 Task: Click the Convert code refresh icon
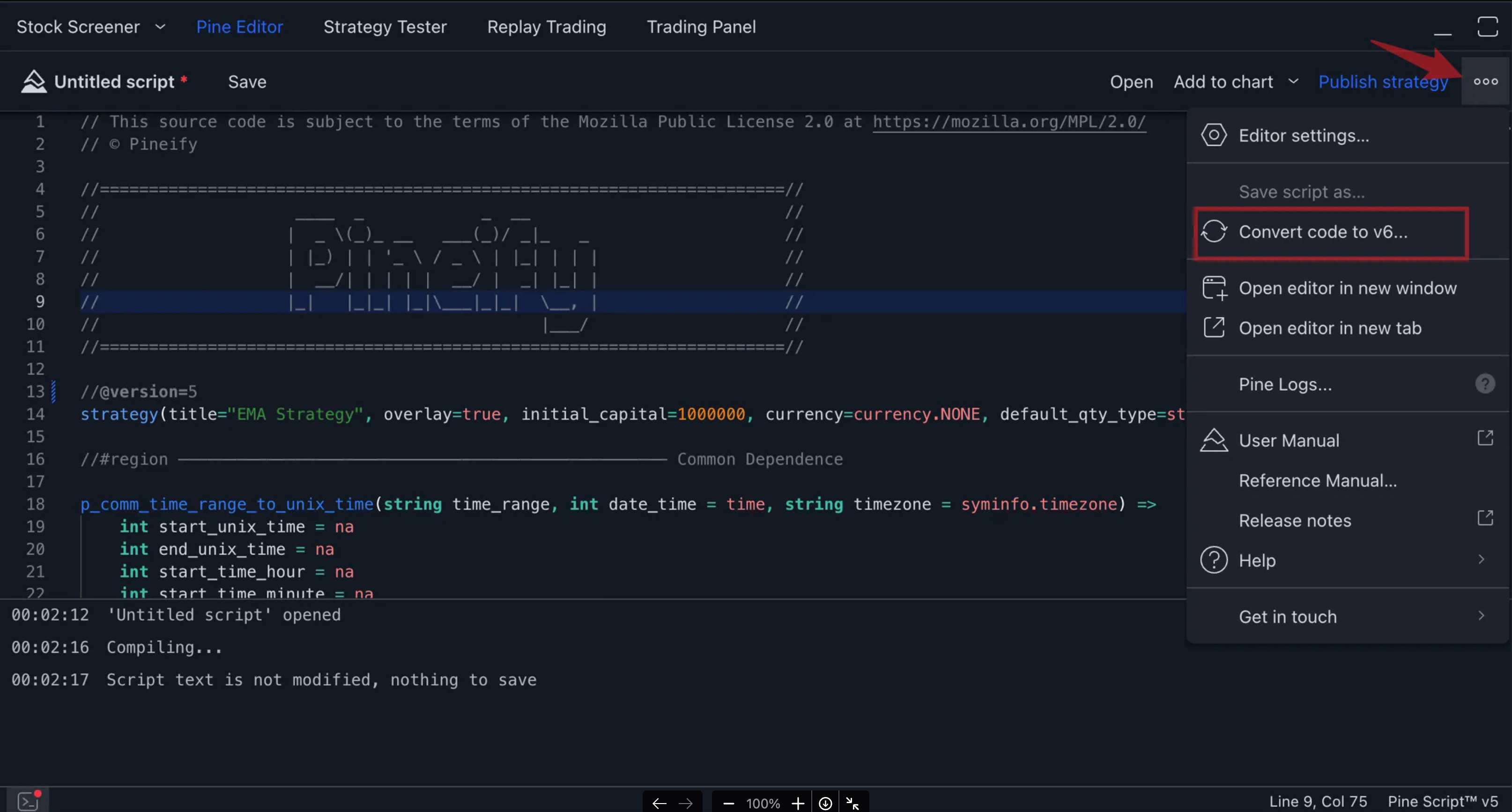[x=1213, y=232]
